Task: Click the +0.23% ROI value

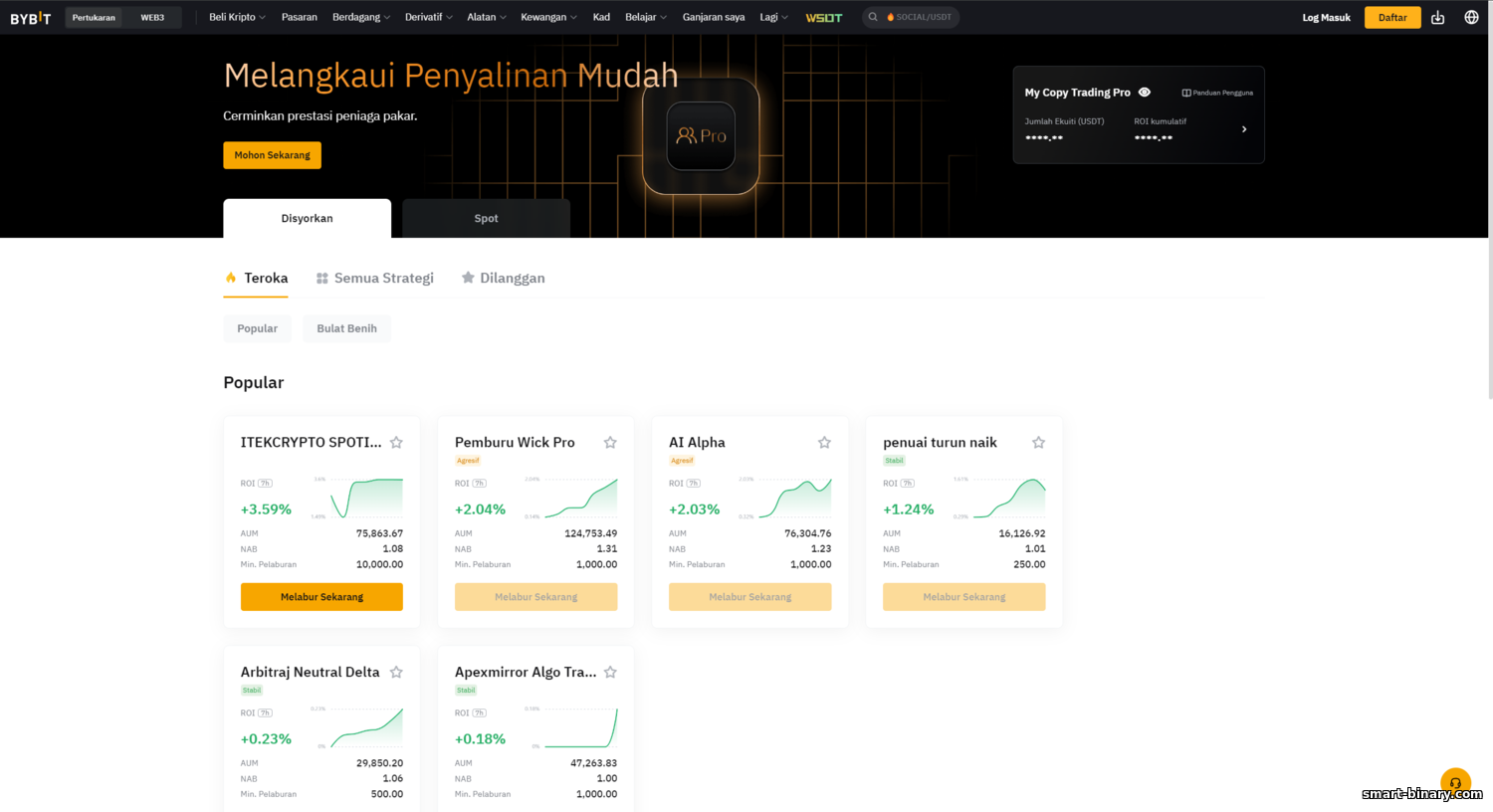Action: point(266,738)
